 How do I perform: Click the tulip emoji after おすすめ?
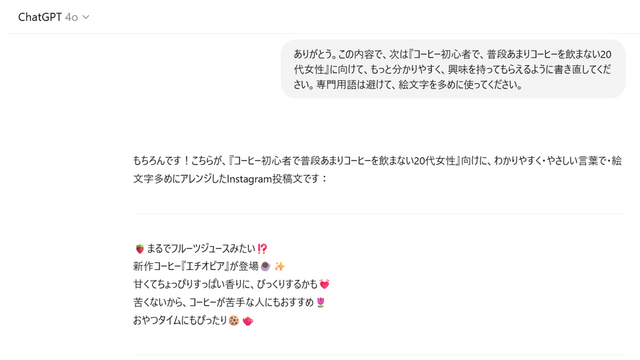coord(321,302)
